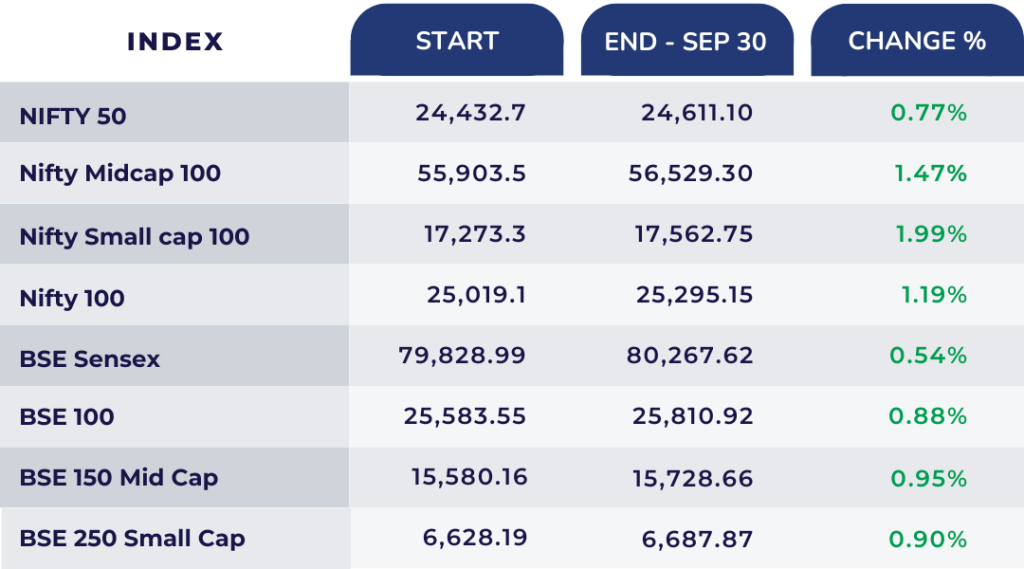The height and width of the screenshot is (569, 1024).
Task: Click the 1.99% change value
Action: [x=929, y=234]
